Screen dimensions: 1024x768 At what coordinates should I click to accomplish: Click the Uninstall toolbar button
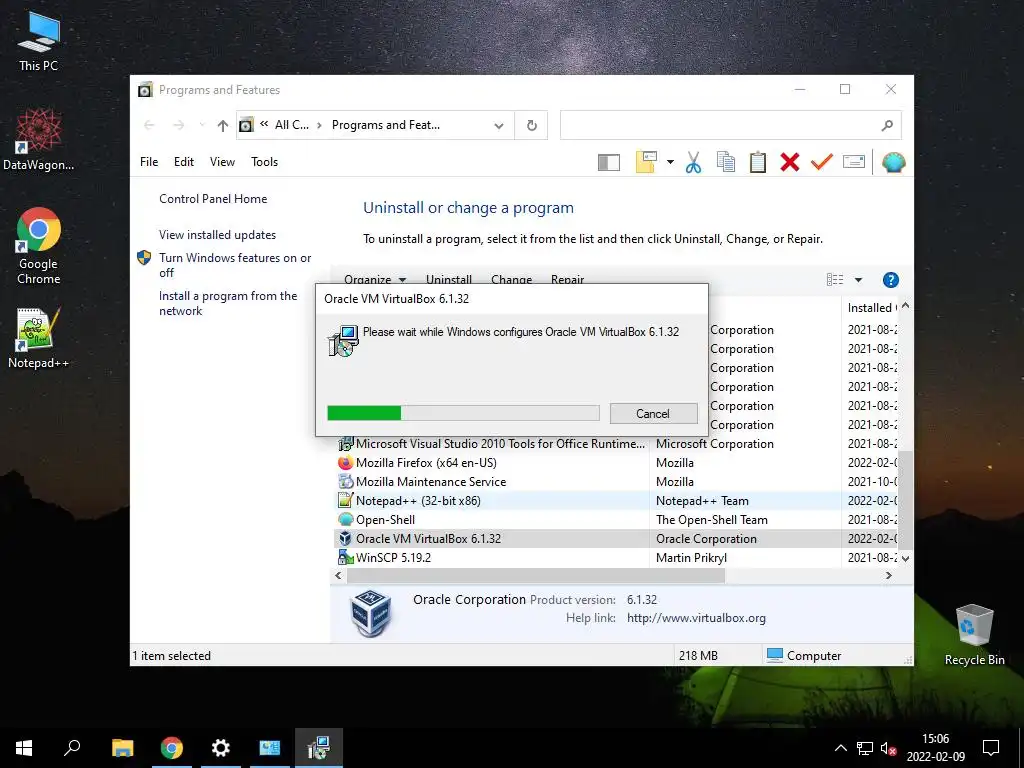(x=449, y=280)
